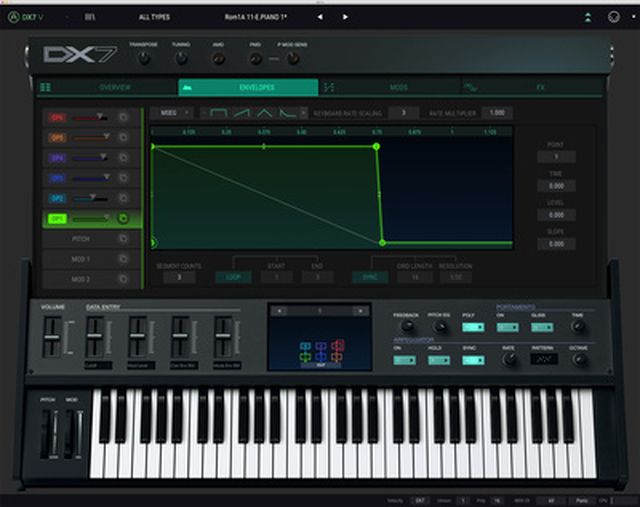Switch to the MODS tab
640x507 pixels.
pos(390,87)
